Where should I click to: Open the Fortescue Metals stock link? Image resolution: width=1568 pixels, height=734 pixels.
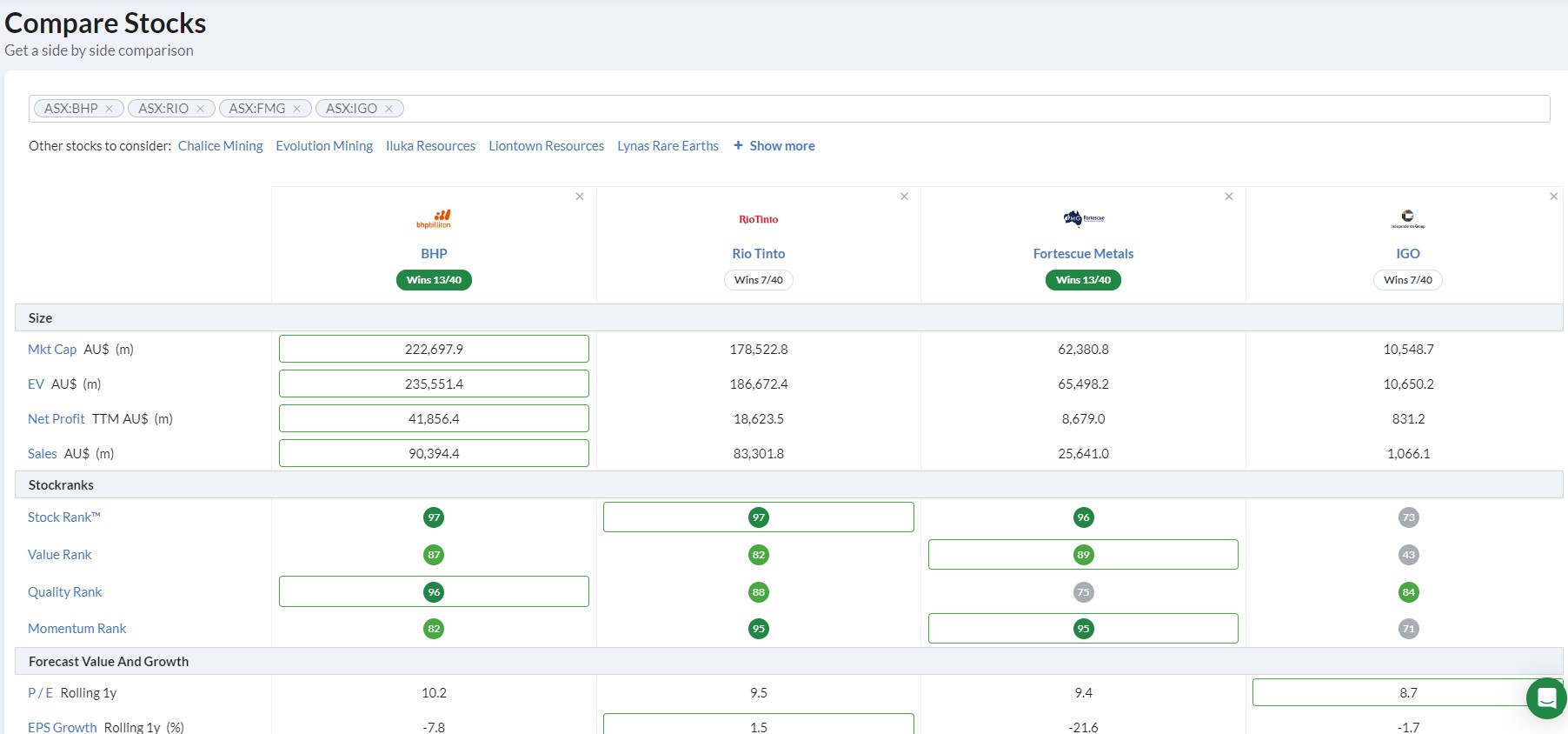click(x=1083, y=254)
